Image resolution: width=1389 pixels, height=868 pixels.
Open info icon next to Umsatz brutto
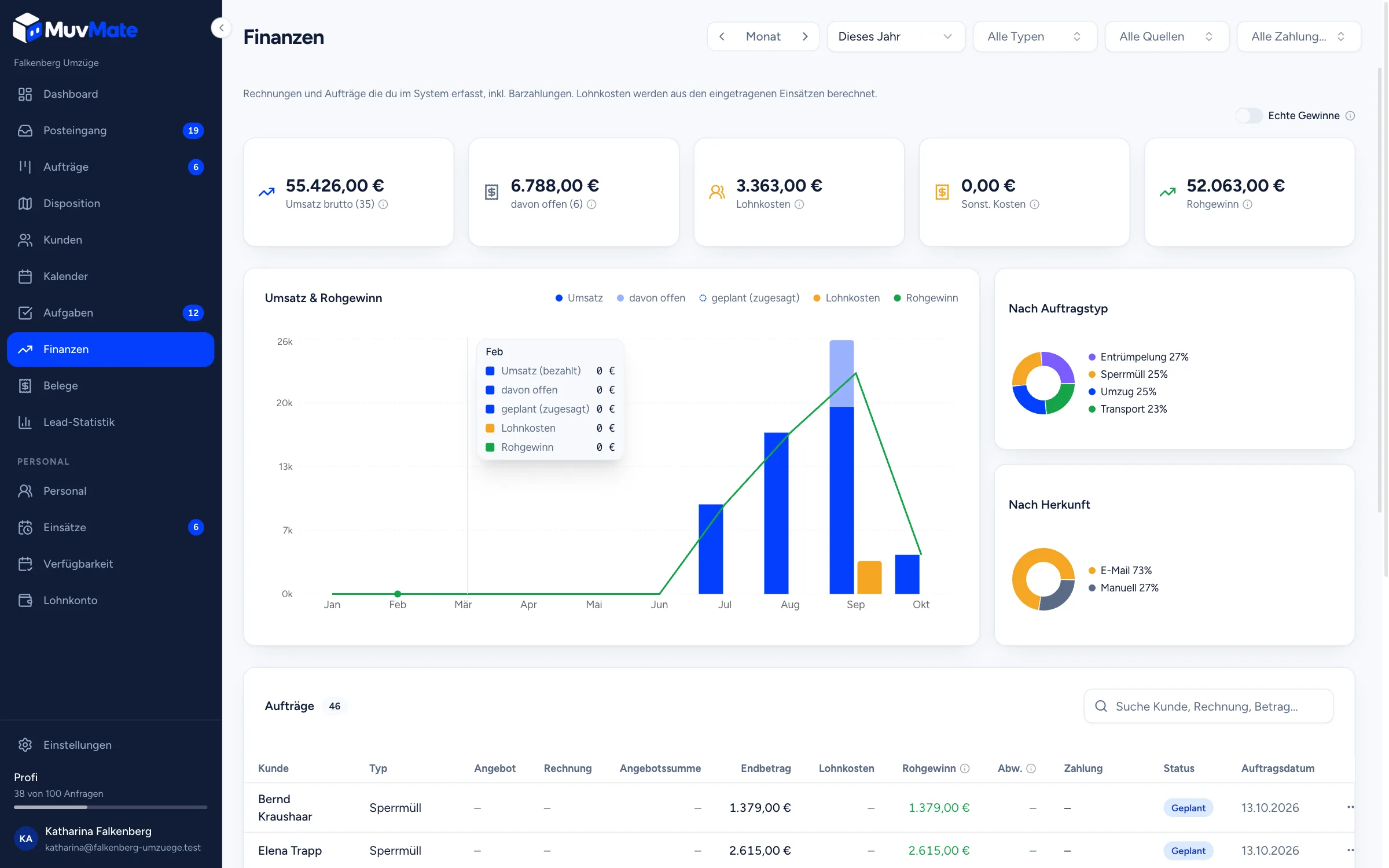tap(383, 204)
